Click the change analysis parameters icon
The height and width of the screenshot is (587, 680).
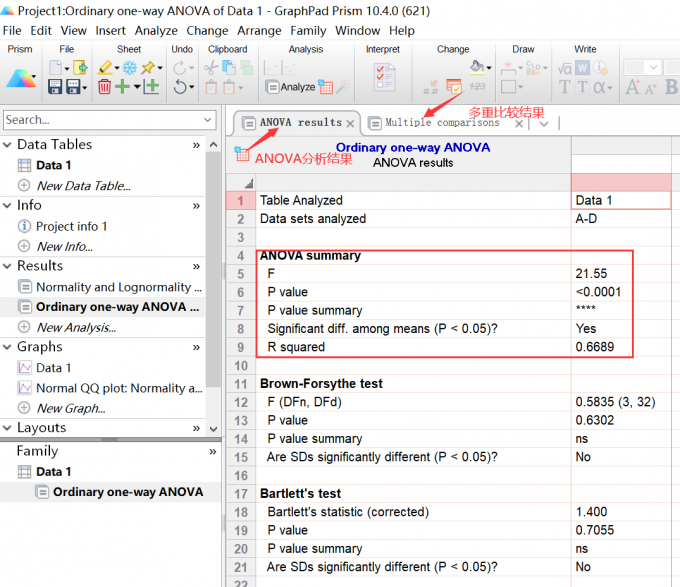454,87
